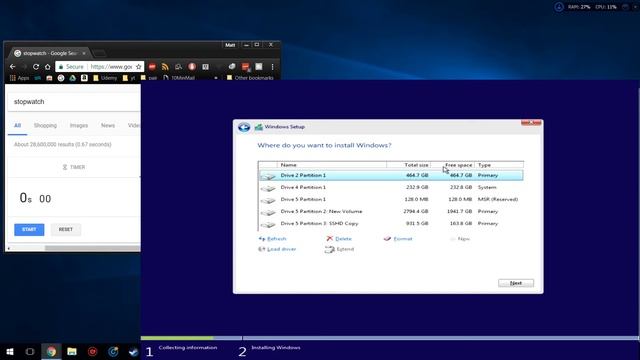Screen dimensions: 640x360
Task: Open a new Chrome tab
Action: pyautogui.click(x=99, y=53)
